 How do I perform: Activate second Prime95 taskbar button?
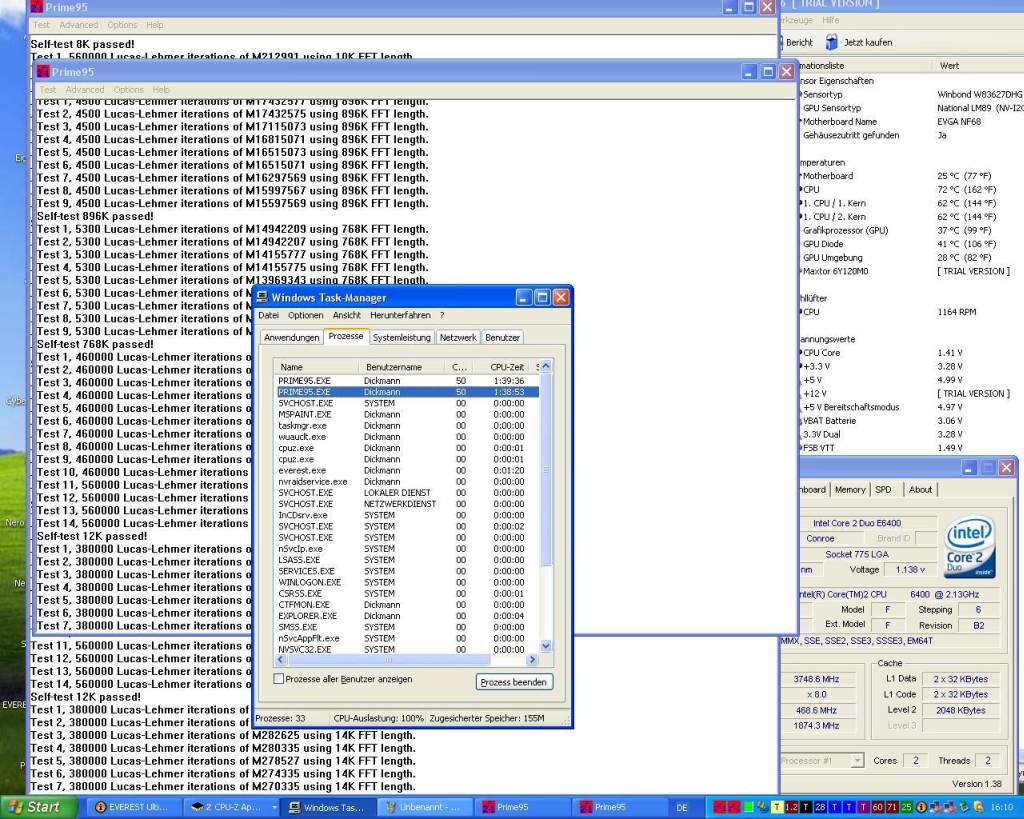pyautogui.click(x=617, y=807)
